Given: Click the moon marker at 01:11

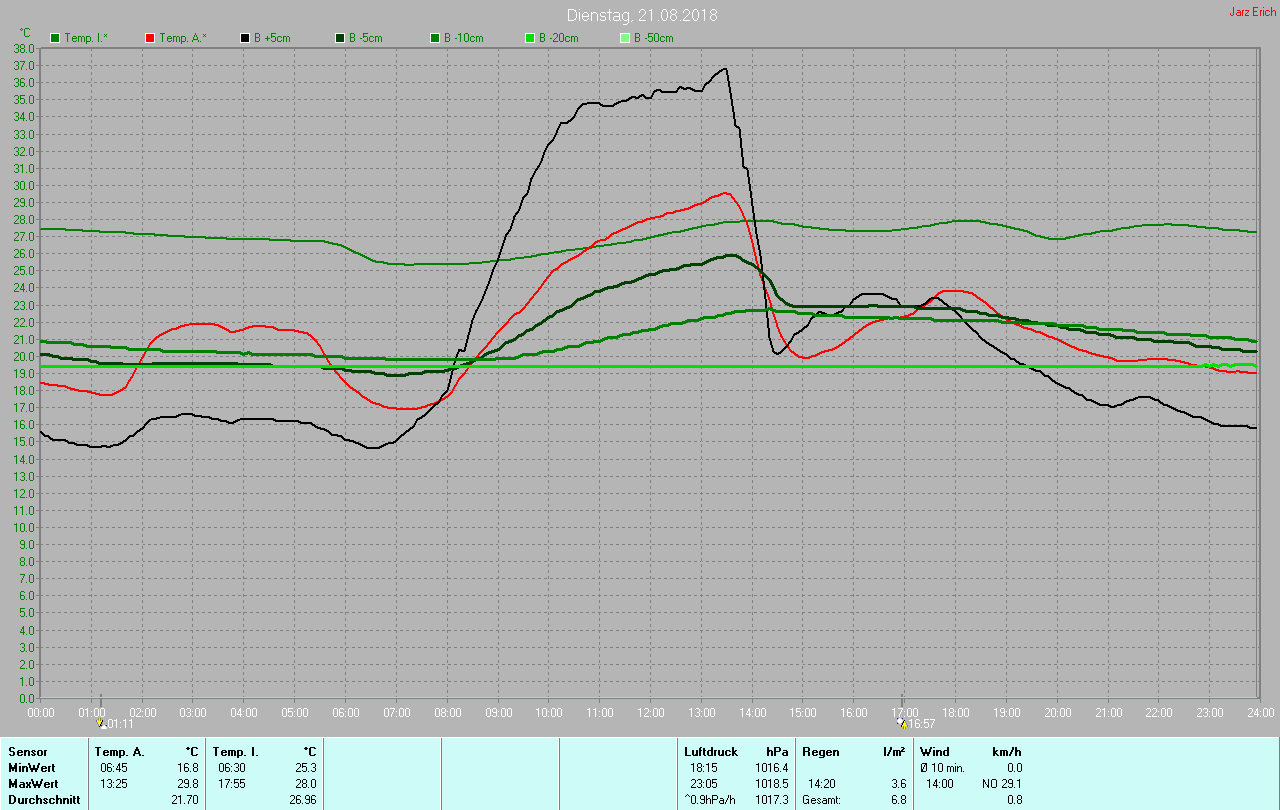Looking at the screenshot, I should [101, 723].
